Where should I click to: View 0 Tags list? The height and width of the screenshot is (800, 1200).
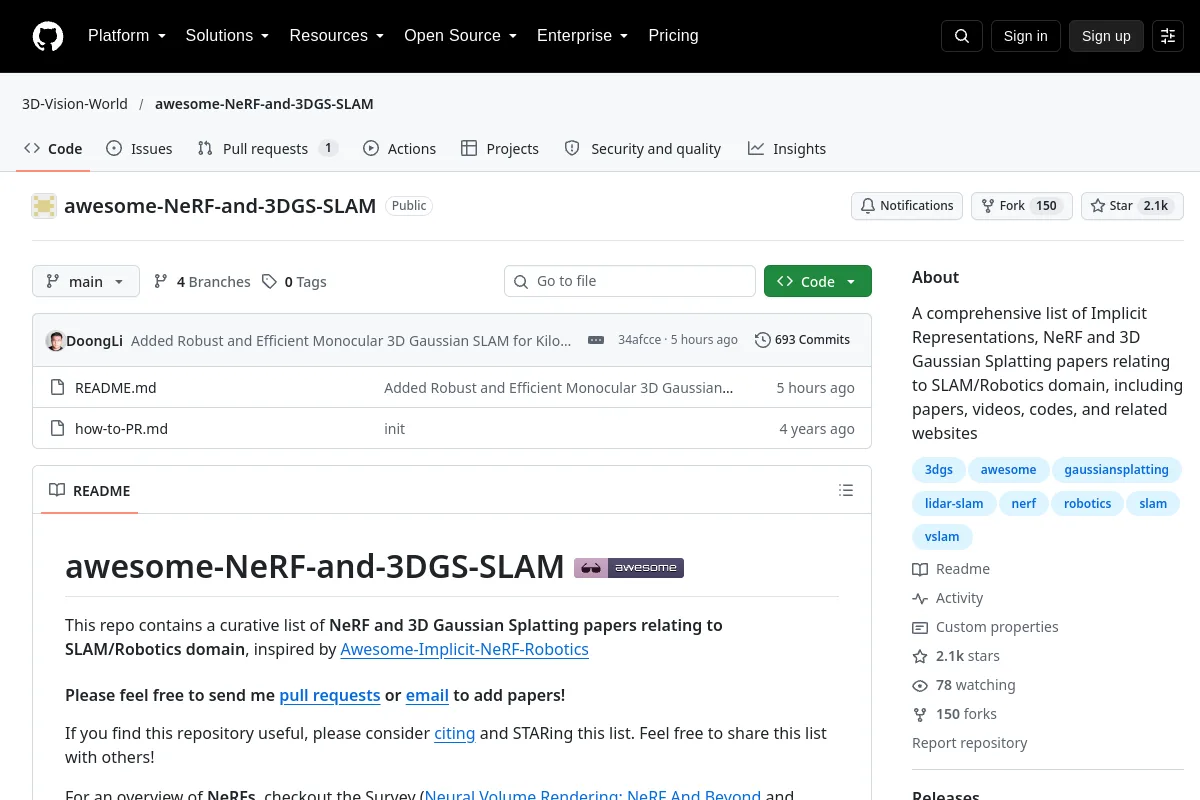click(x=294, y=282)
